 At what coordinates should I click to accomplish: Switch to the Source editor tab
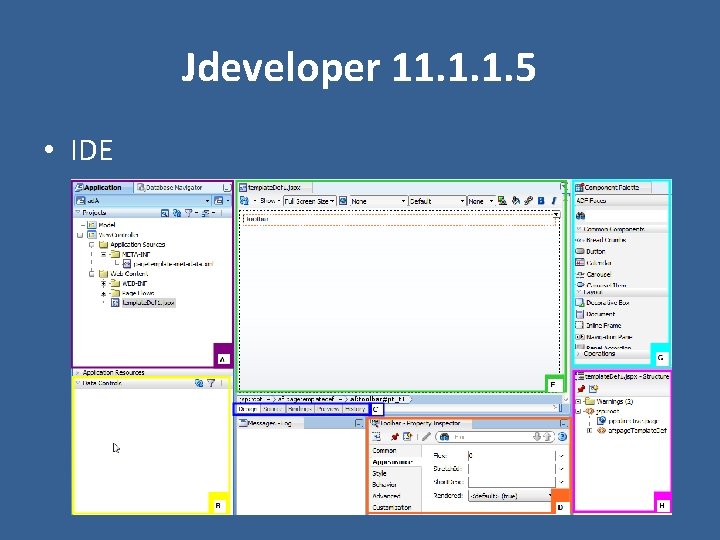(273, 409)
